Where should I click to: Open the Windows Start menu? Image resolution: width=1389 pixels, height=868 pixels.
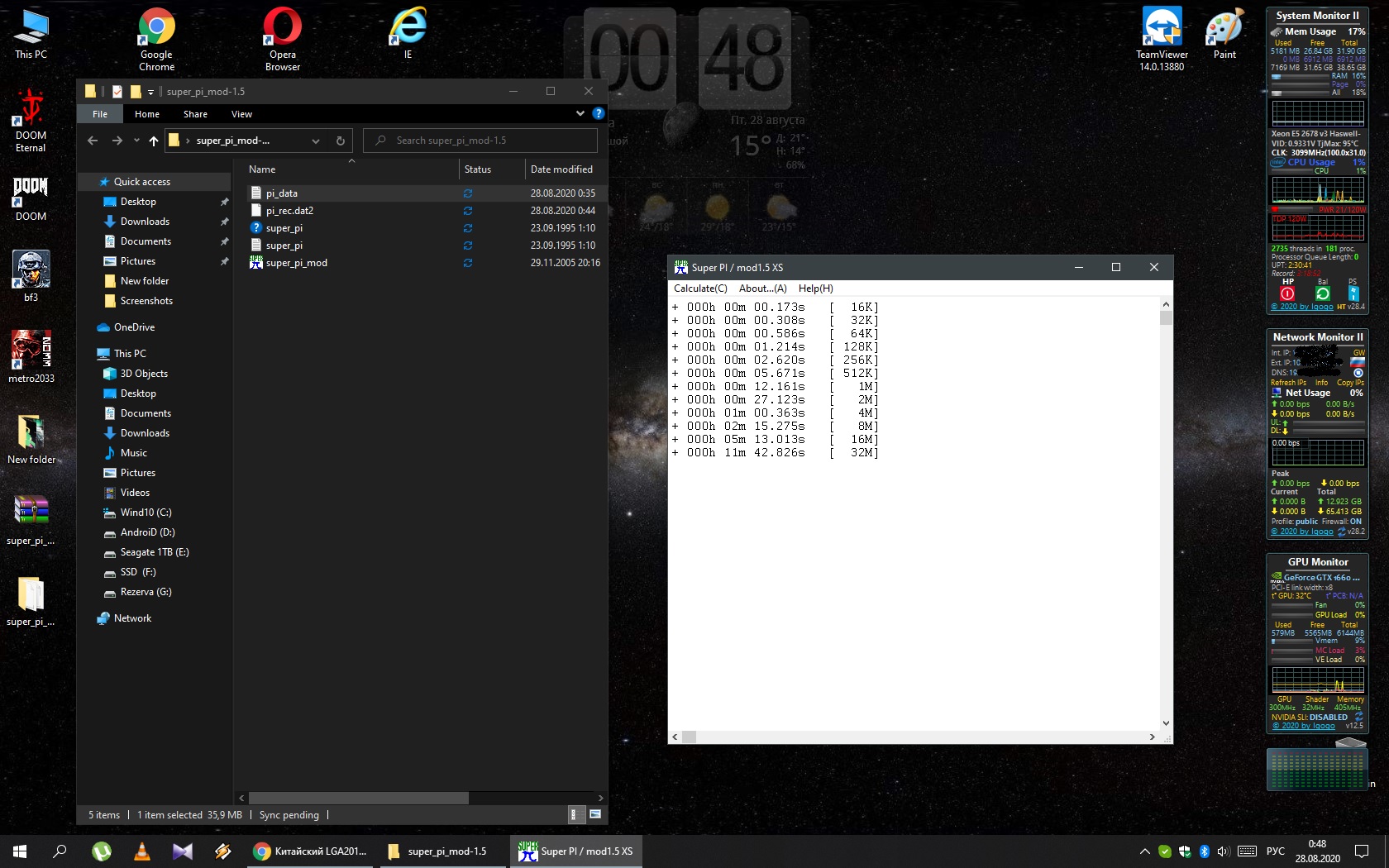click(x=20, y=851)
